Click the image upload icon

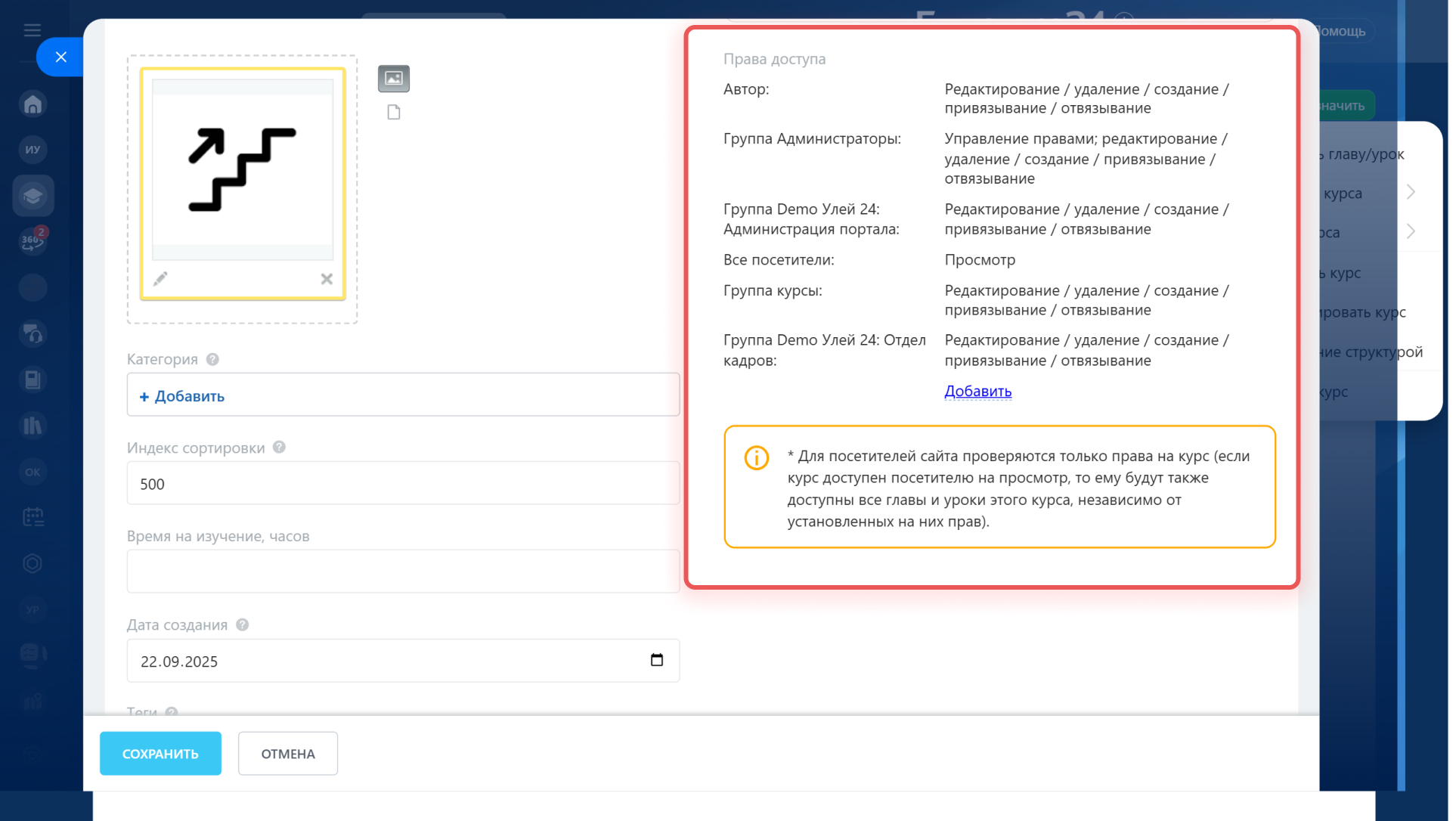(393, 79)
